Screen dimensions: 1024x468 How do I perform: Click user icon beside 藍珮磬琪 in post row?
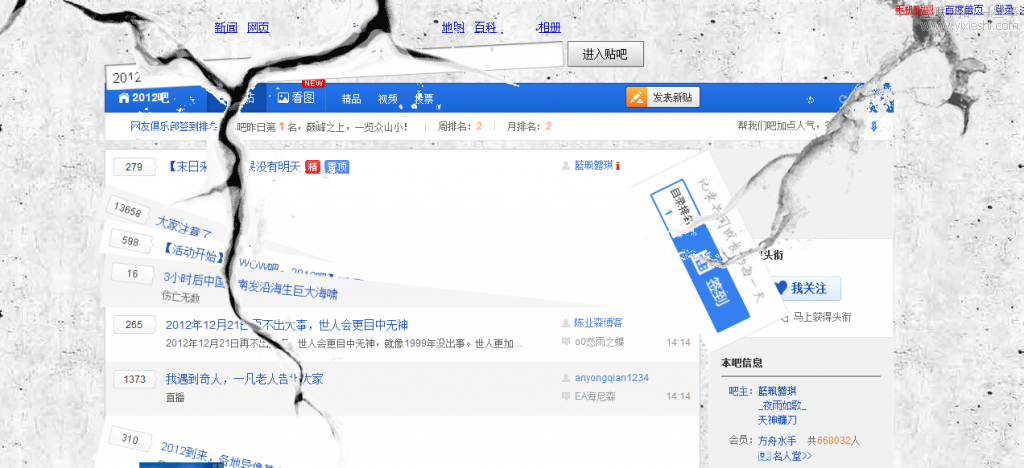tap(566, 166)
